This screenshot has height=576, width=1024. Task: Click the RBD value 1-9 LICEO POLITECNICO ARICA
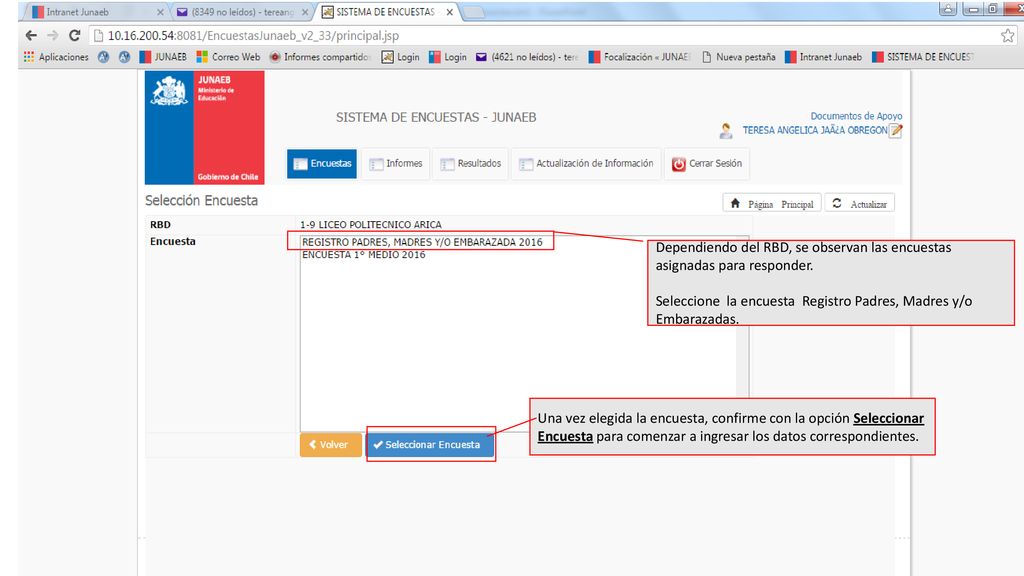point(370,224)
